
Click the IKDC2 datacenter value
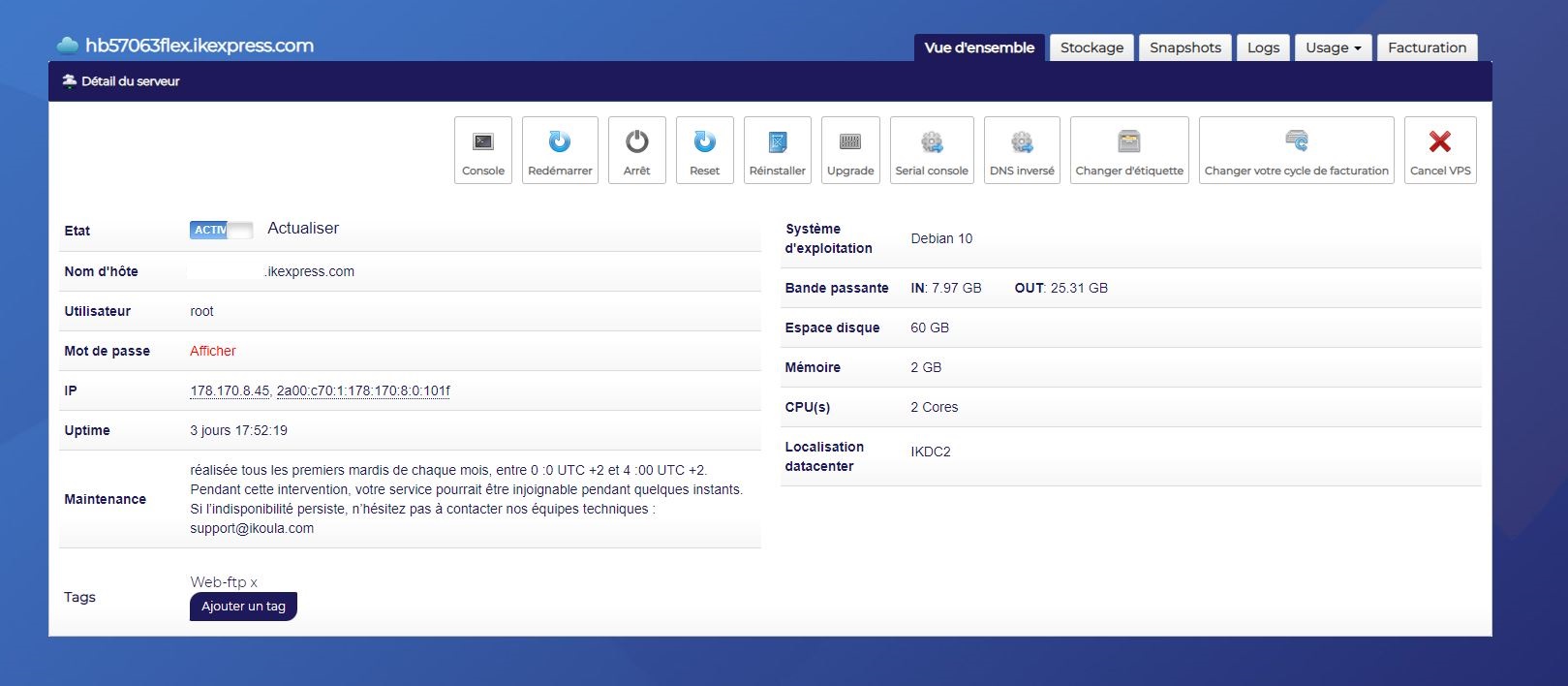(931, 452)
